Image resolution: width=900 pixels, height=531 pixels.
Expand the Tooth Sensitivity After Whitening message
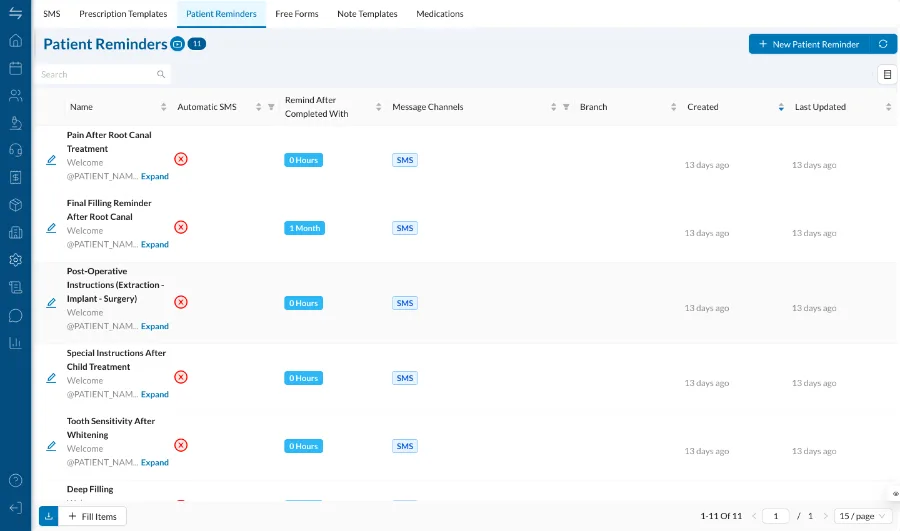155,462
